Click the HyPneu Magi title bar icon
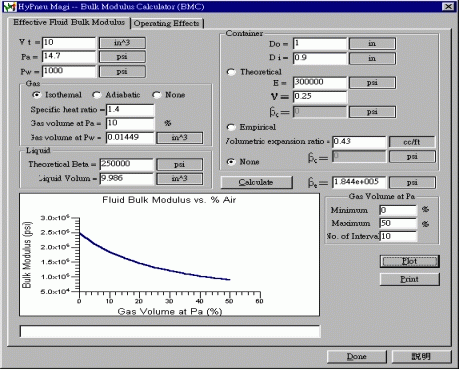The image size is (459, 370). click(x=9, y=7)
